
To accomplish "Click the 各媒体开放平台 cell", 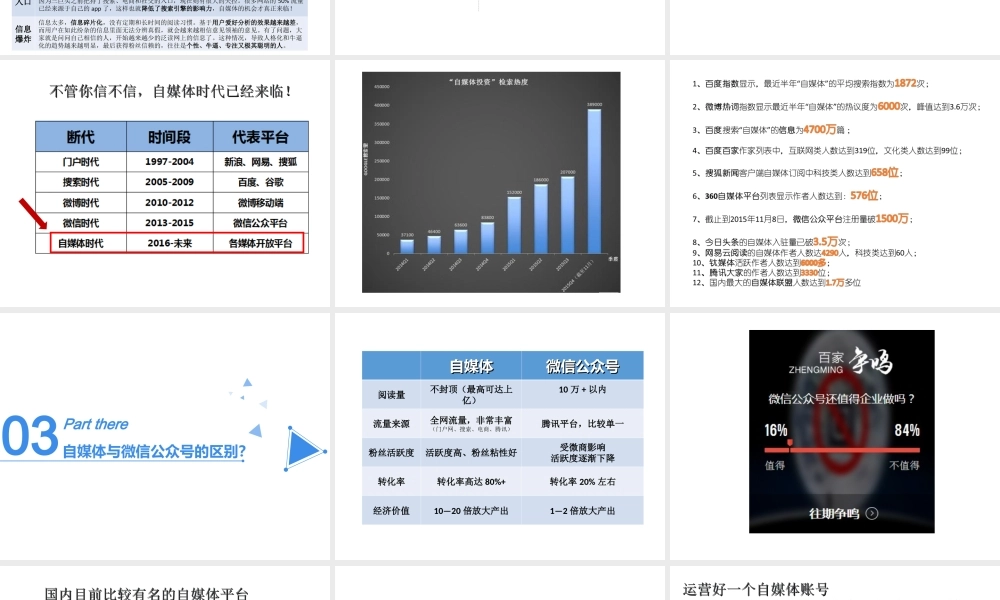I will [x=261, y=243].
